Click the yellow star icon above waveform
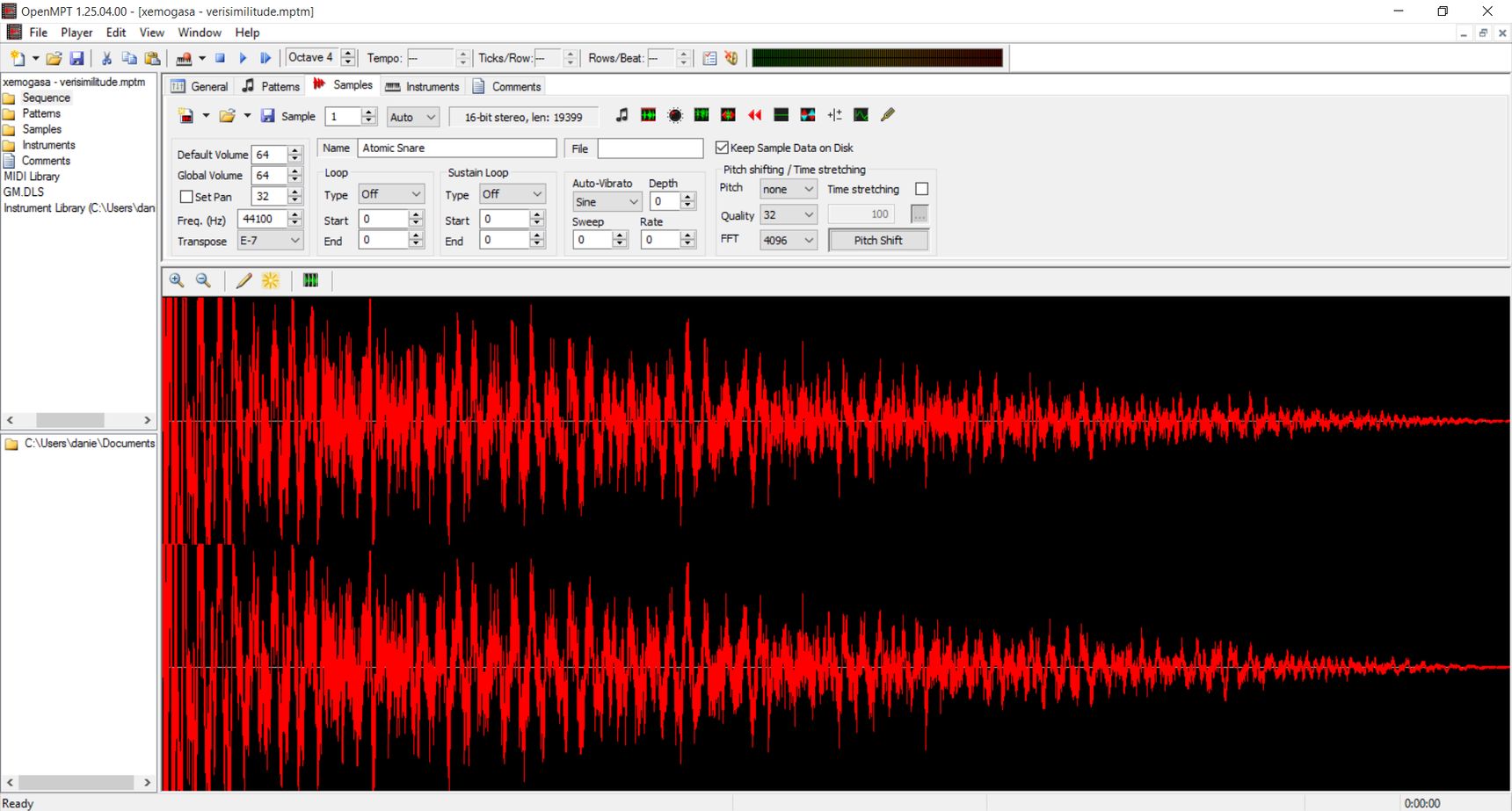 (x=271, y=280)
